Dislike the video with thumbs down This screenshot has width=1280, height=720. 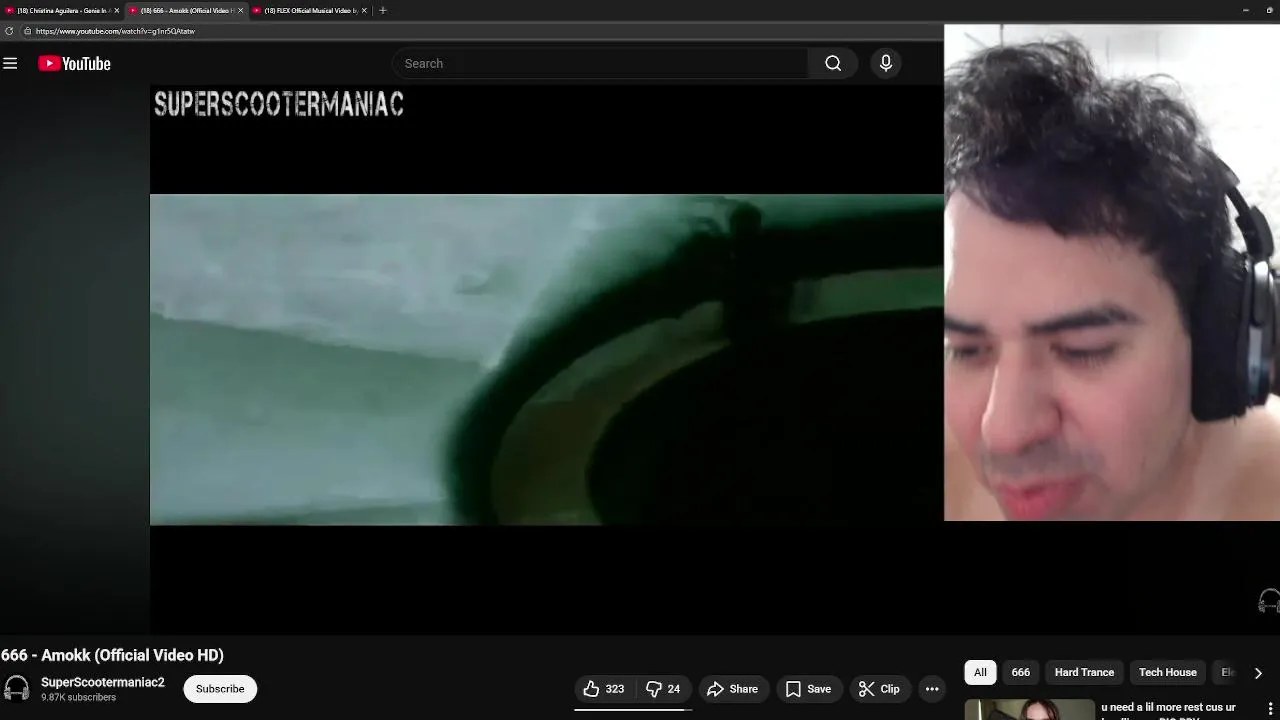pyautogui.click(x=663, y=689)
